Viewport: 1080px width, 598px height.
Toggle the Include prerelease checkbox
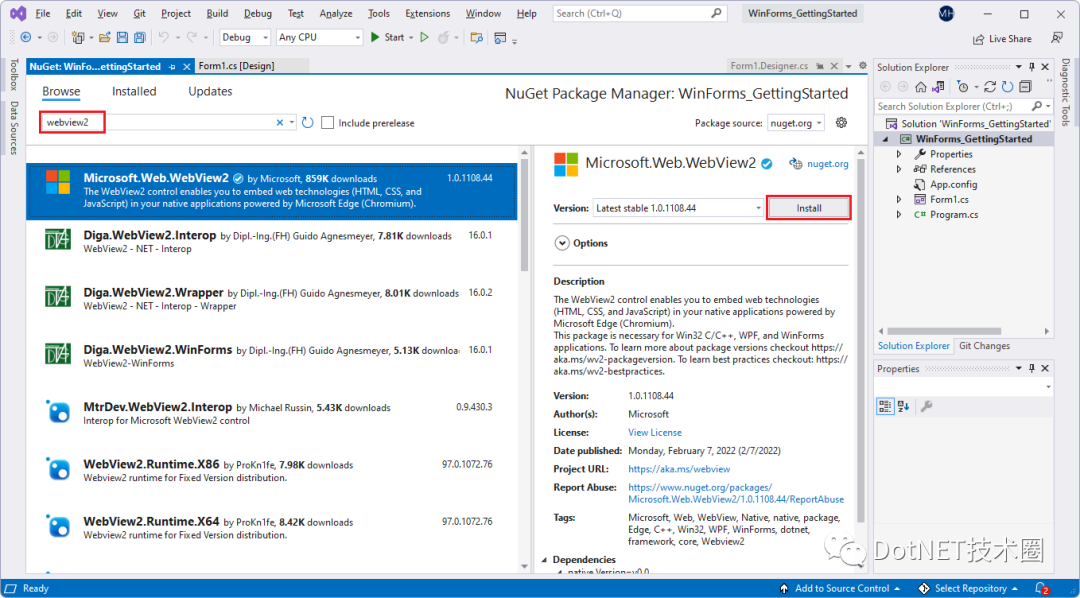point(328,123)
